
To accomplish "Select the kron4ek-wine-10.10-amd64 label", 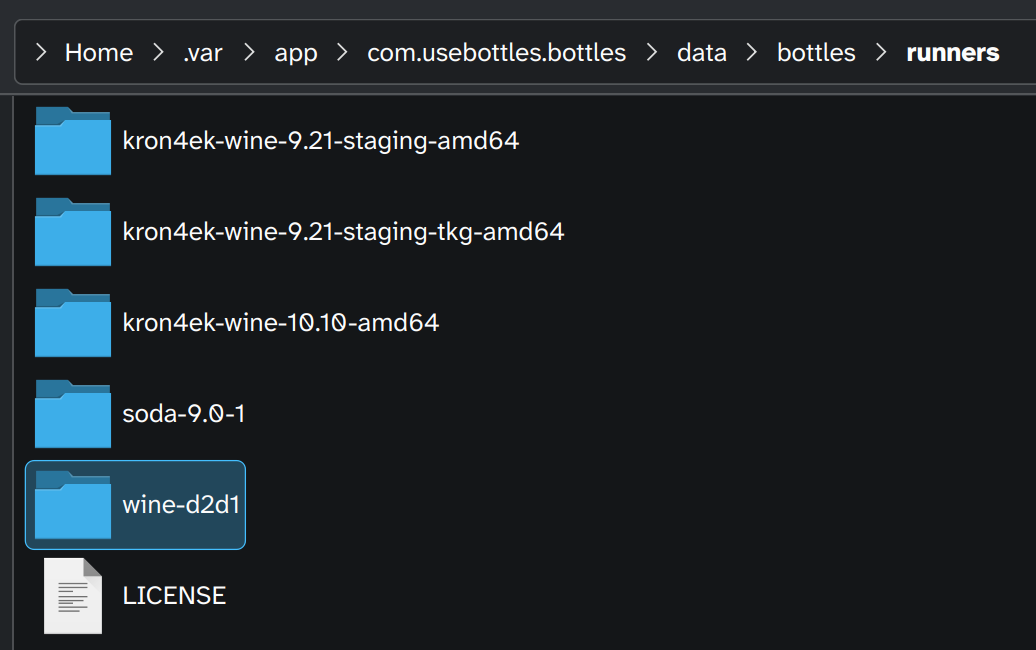I will (x=280, y=323).
